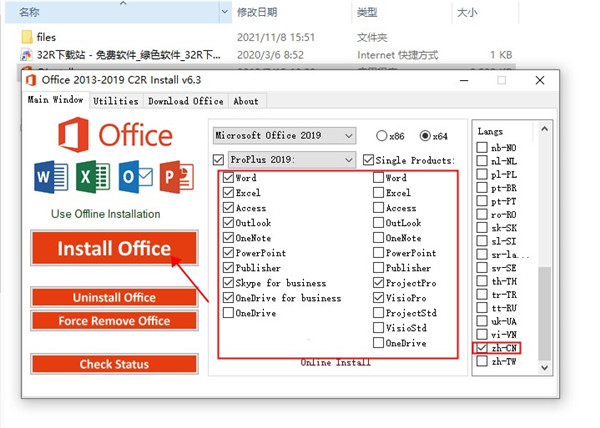Uncheck the zh-CN language checkbox

tap(482, 348)
